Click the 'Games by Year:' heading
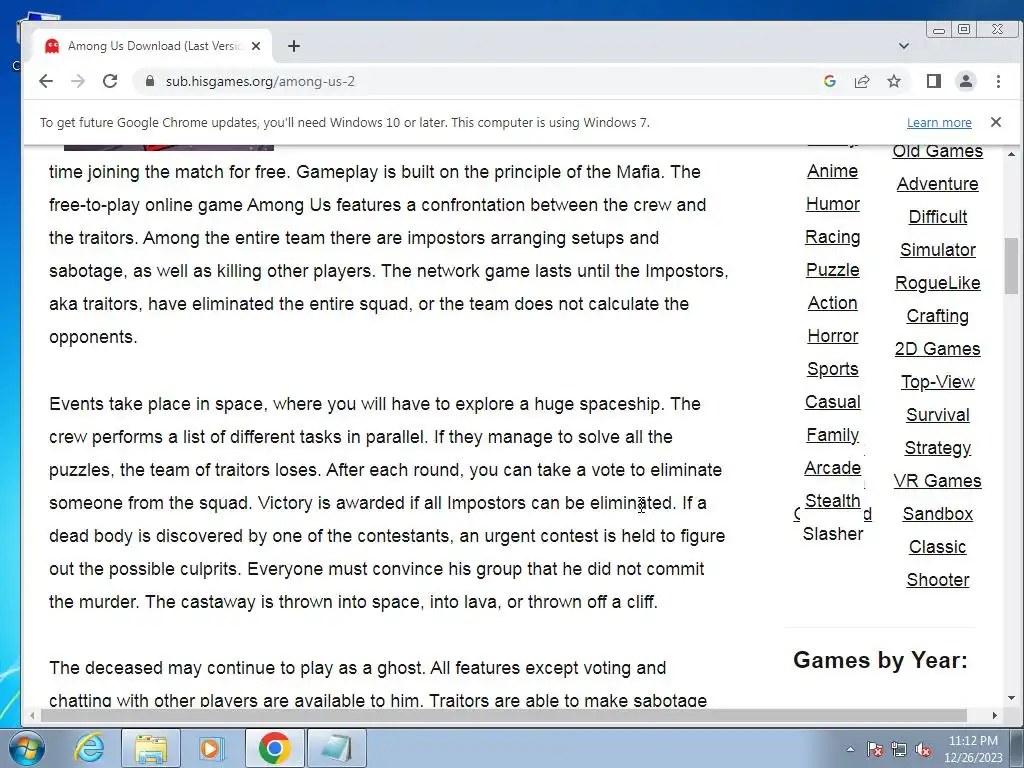 pyautogui.click(x=880, y=660)
